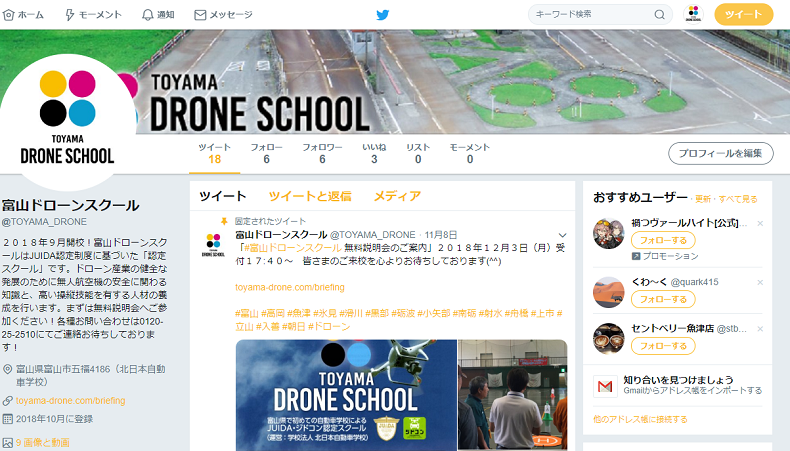
Task: Click the Twitter bird logo
Action: point(383,15)
